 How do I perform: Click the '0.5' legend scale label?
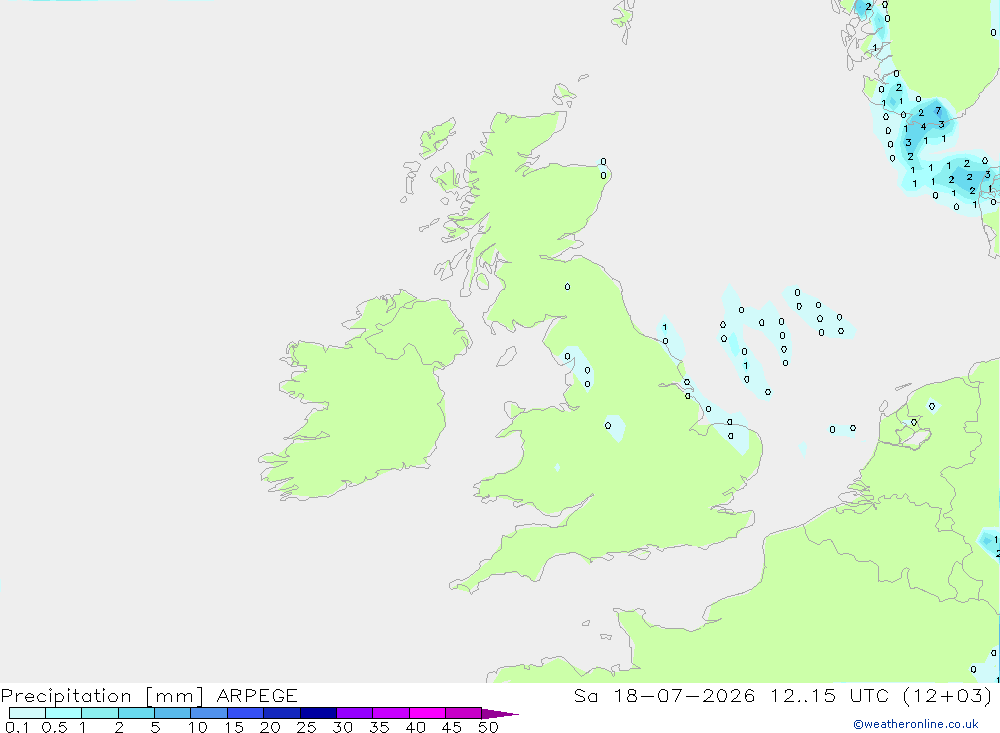(x=54, y=727)
